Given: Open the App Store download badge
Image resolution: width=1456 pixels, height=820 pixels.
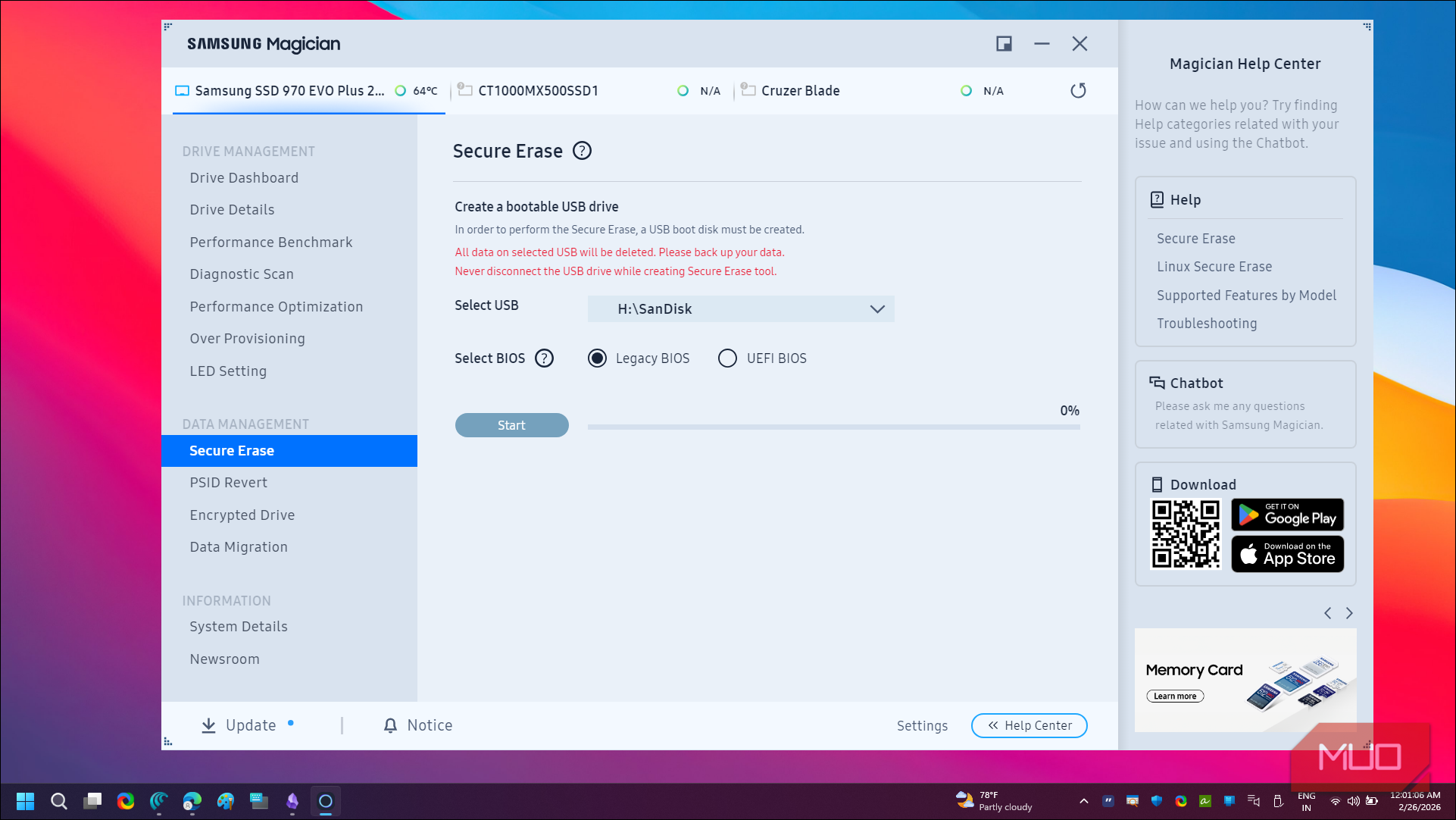Looking at the screenshot, I should pyautogui.click(x=1287, y=554).
